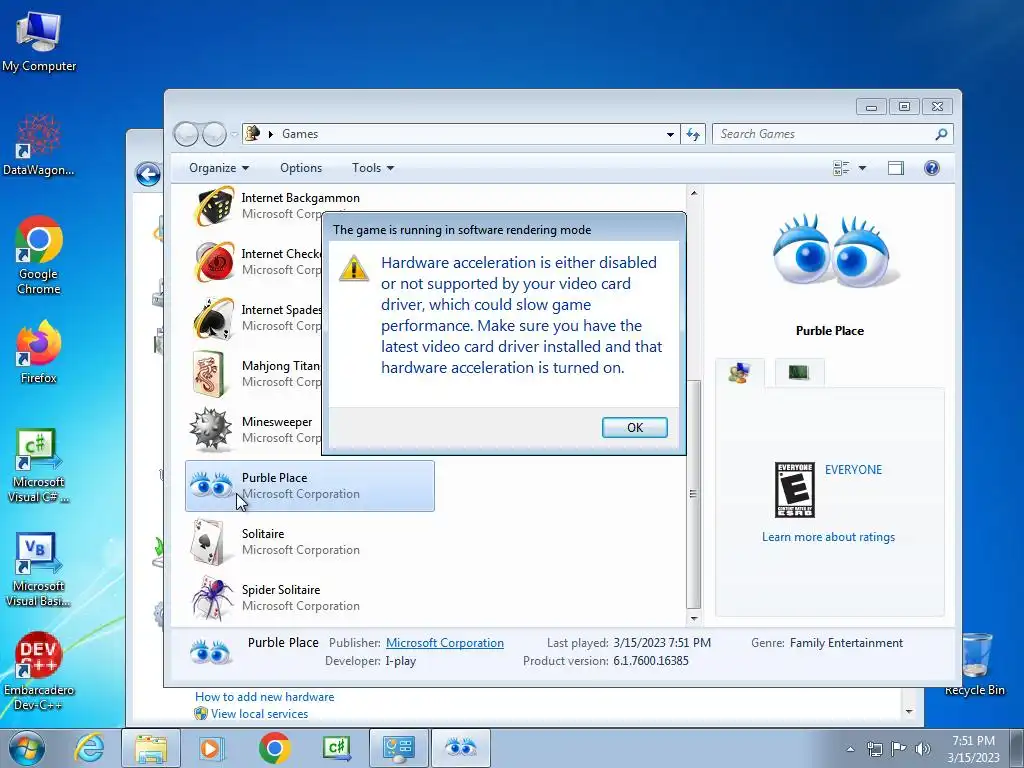Switch to the performance tab in preview pane
Viewport: 1024px width, 768px height.
pyautogui.click(x=799, y=372)
